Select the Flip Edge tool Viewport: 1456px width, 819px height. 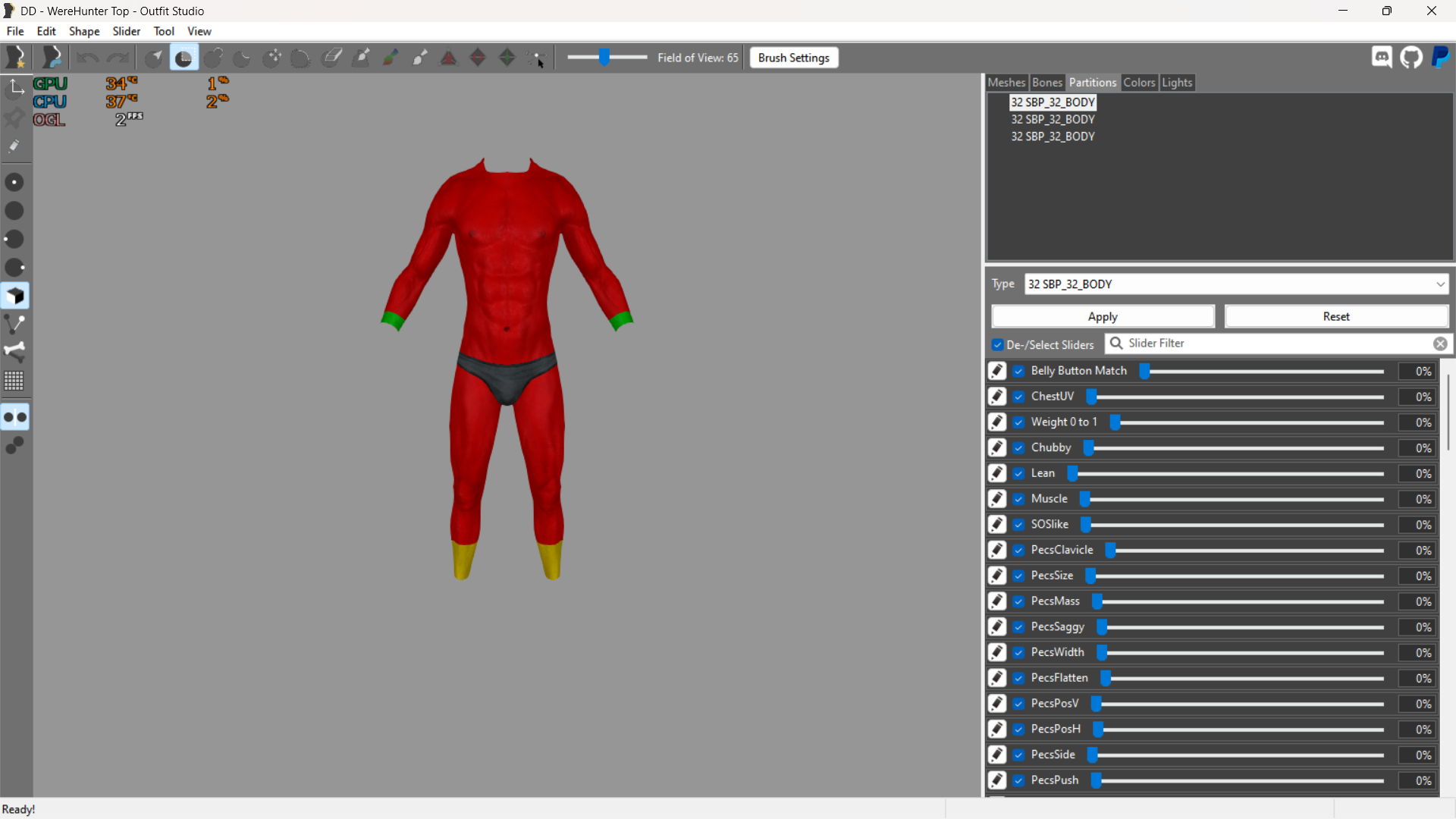(x=478, y=58)
